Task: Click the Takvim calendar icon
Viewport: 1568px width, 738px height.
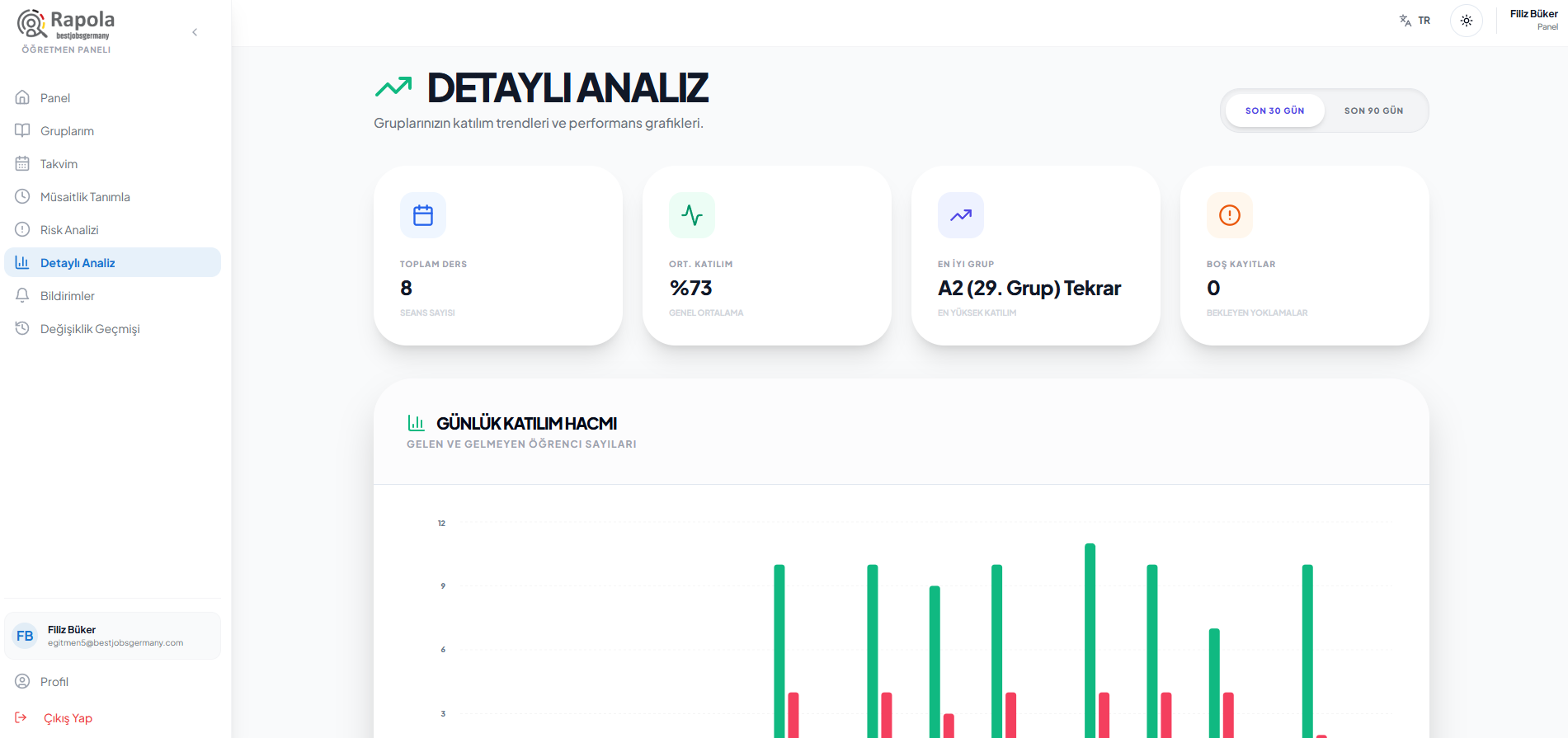Action: pos(22,163)
